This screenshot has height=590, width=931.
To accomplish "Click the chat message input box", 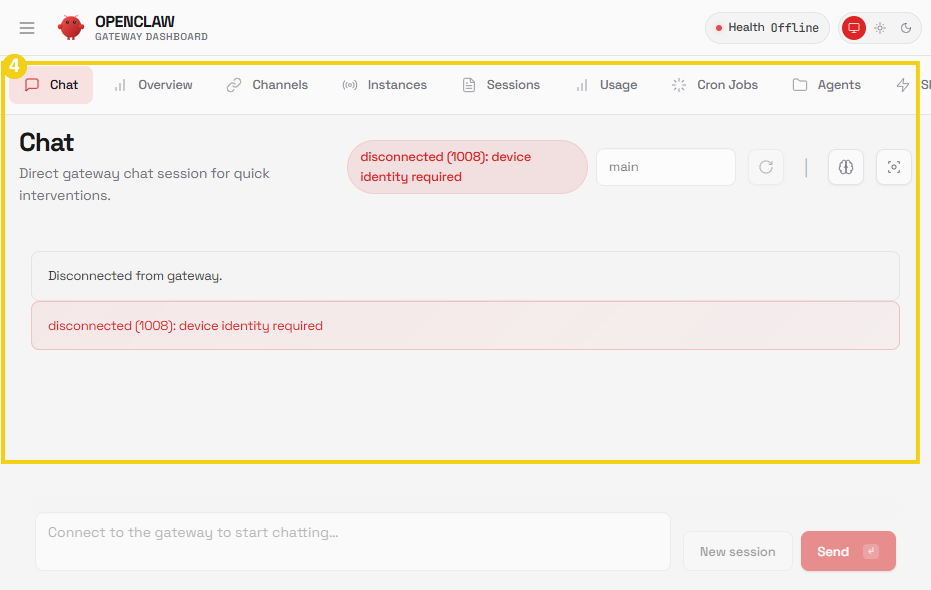I will pyautogui.click(x=352, y=541).
